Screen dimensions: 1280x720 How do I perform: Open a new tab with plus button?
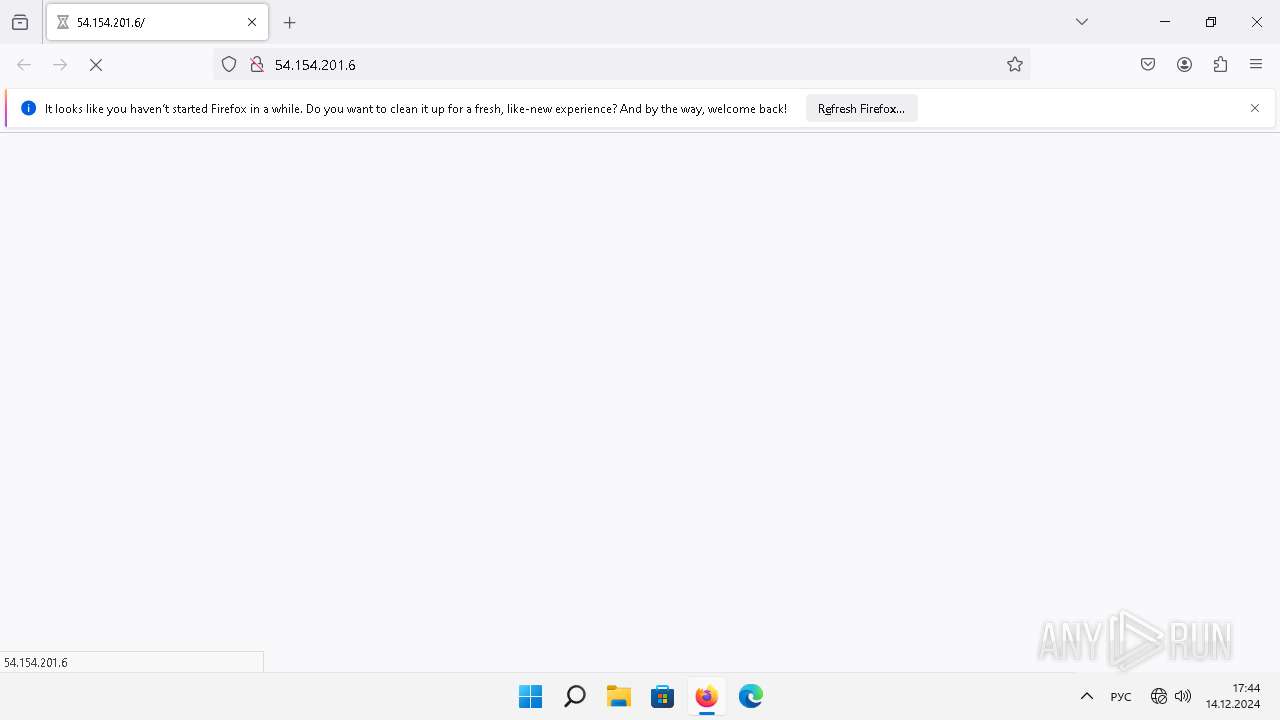(x=290, y=22)
